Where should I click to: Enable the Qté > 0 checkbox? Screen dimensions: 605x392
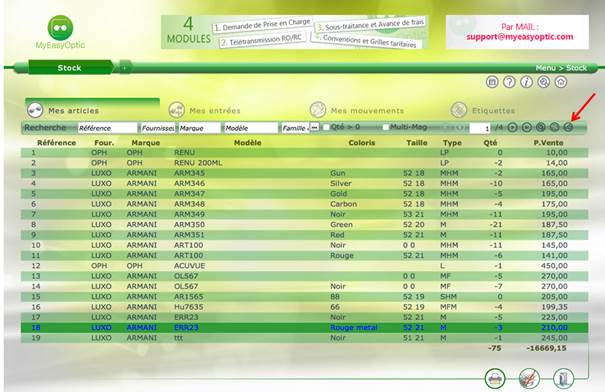[326, 127]
